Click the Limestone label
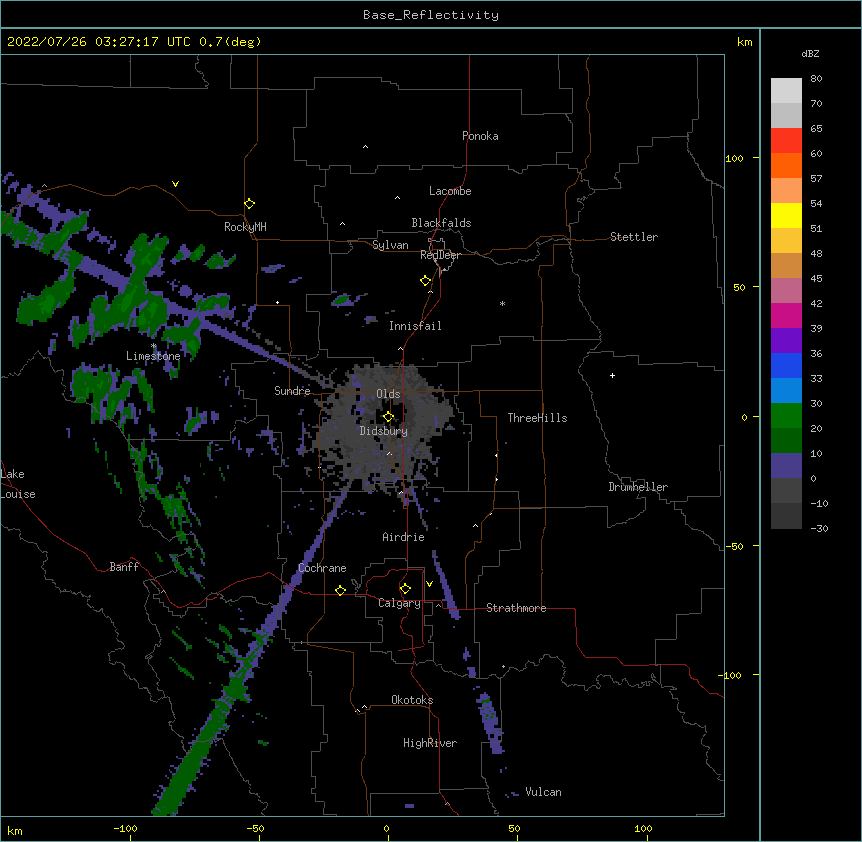Viewport: 862px width, 842px height. (153, 356)
